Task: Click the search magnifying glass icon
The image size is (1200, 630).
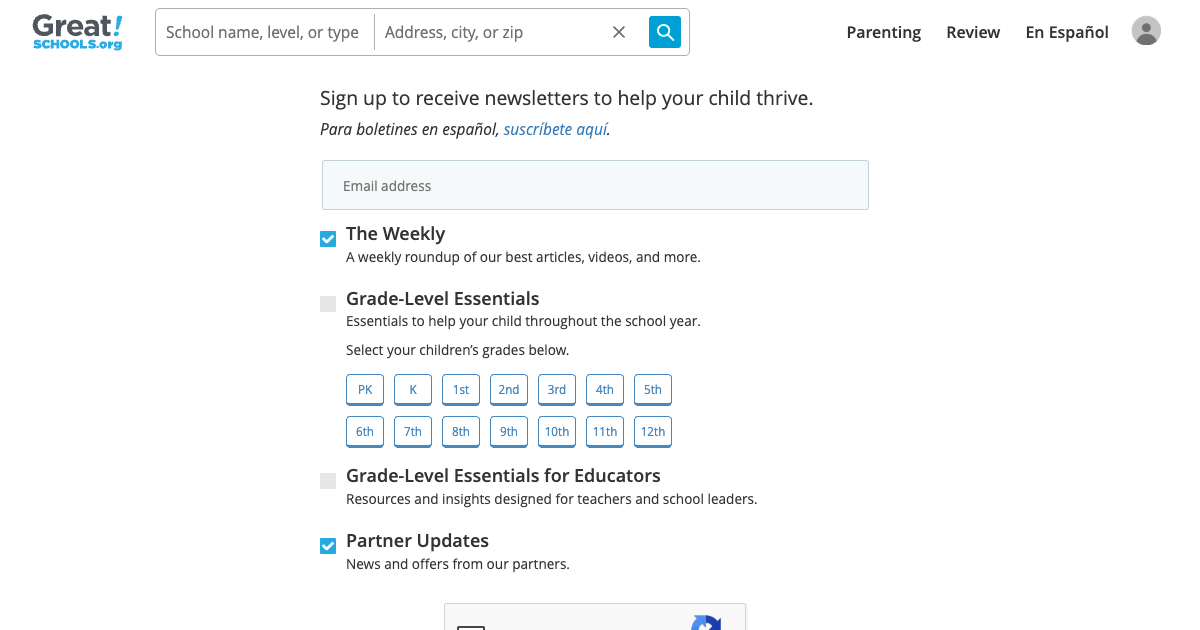Action: [x=664, y=32]
